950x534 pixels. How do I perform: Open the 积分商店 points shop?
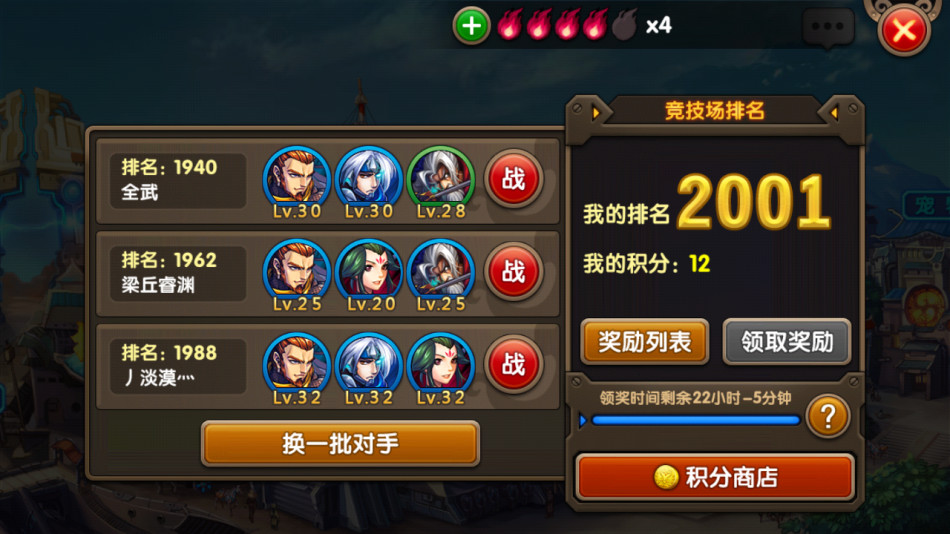pyautogui.click(x=715, y=477)
